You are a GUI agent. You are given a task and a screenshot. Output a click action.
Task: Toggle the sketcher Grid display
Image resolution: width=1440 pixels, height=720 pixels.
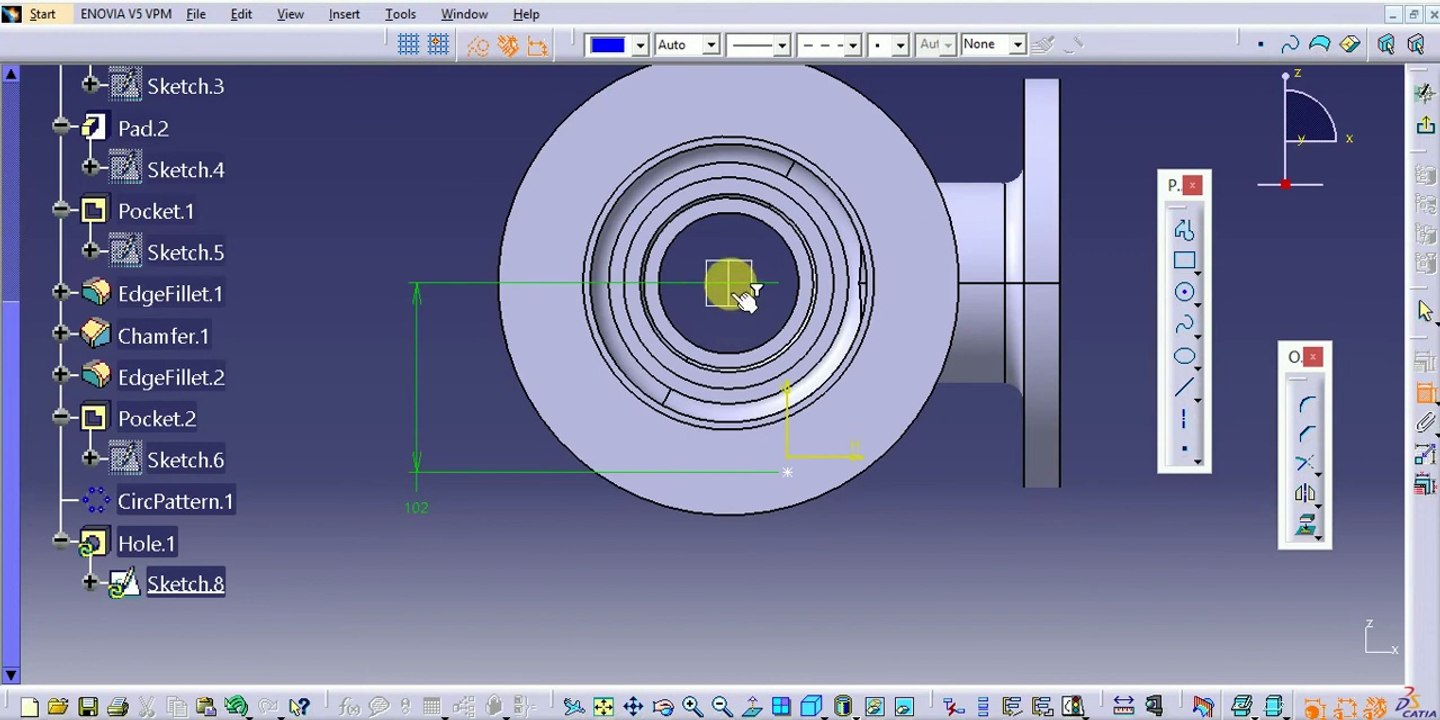pyautogui.click(x=408, y=45)
